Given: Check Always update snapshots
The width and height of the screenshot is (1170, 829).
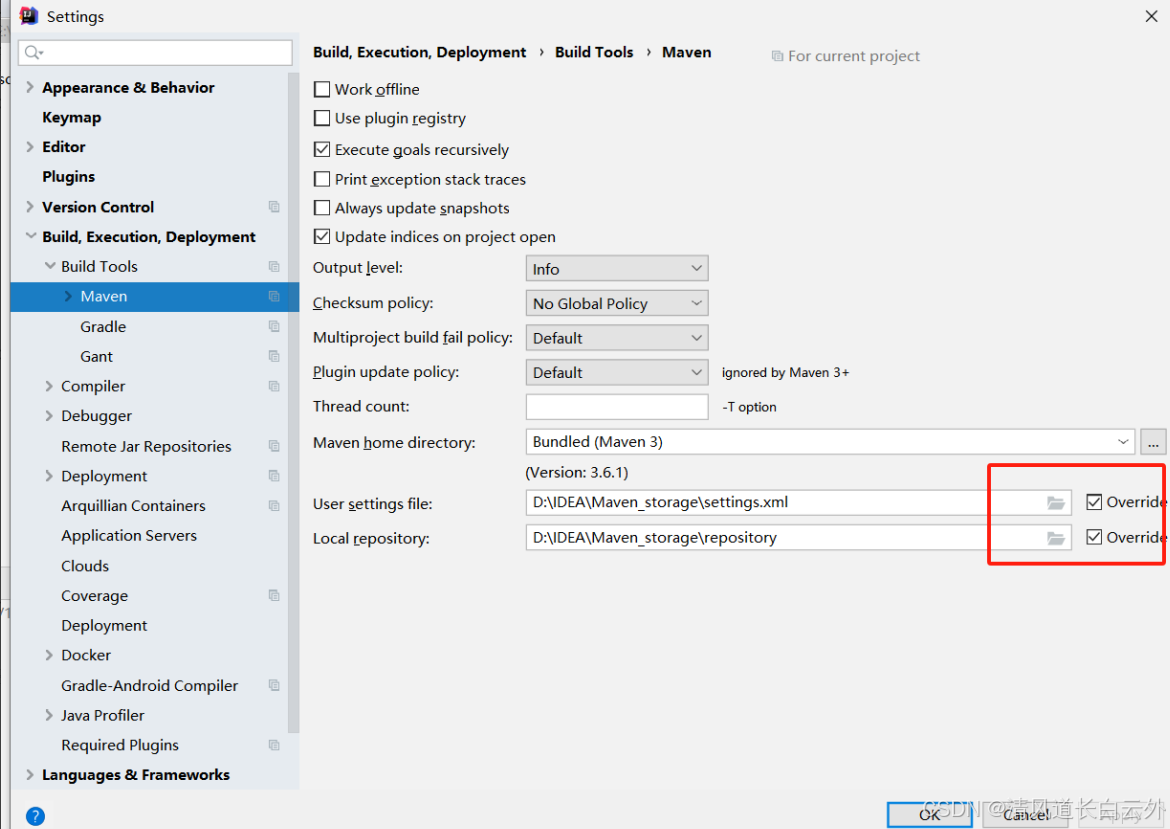Looking at the screenshot, I should pos(322,207).
